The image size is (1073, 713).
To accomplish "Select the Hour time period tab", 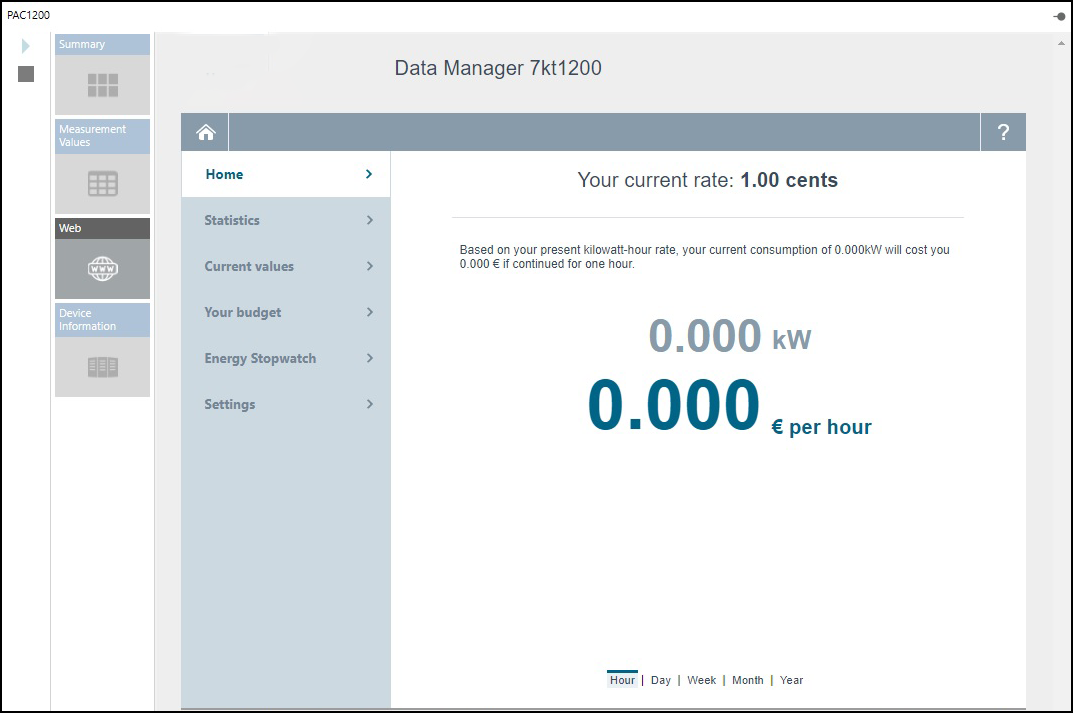I will [x=622, y=679].
